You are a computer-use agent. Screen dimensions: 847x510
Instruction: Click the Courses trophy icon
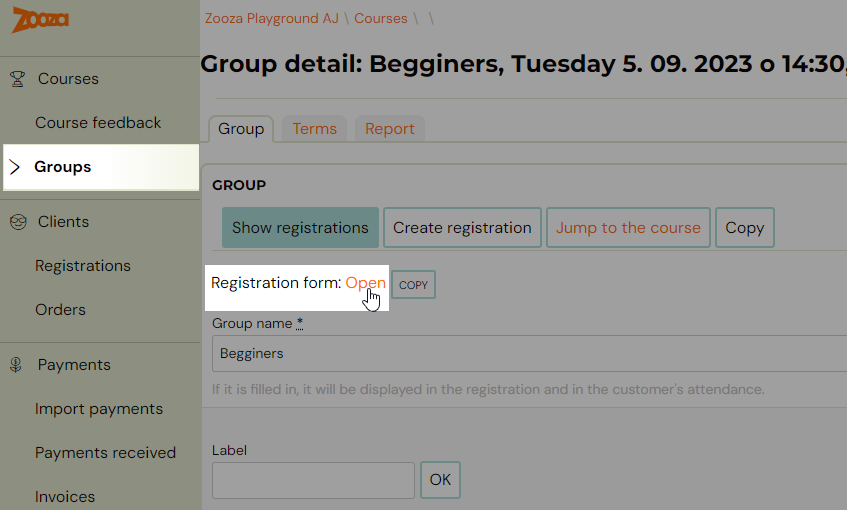(17, 79)
